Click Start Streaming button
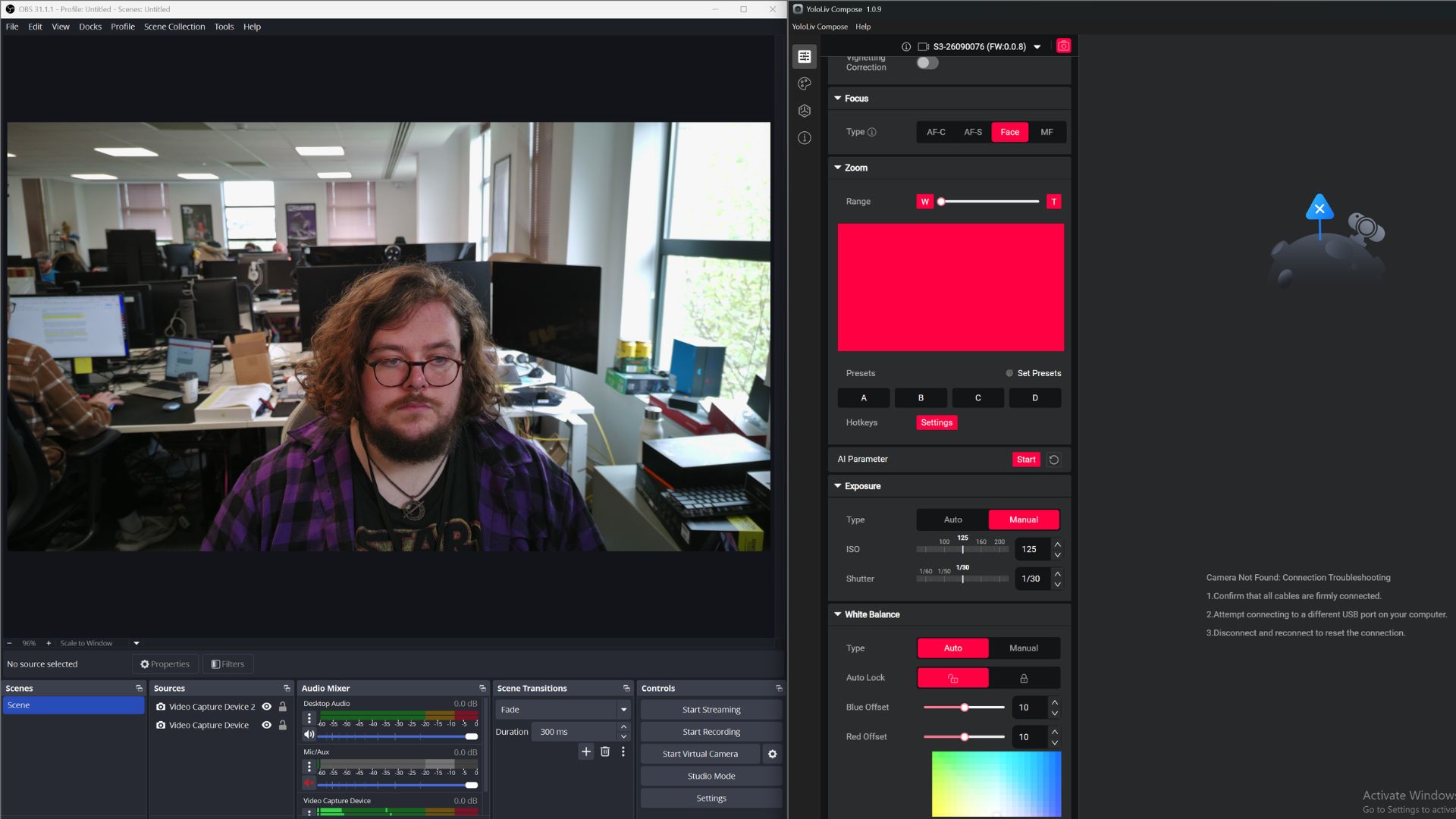 pos(711,710)
